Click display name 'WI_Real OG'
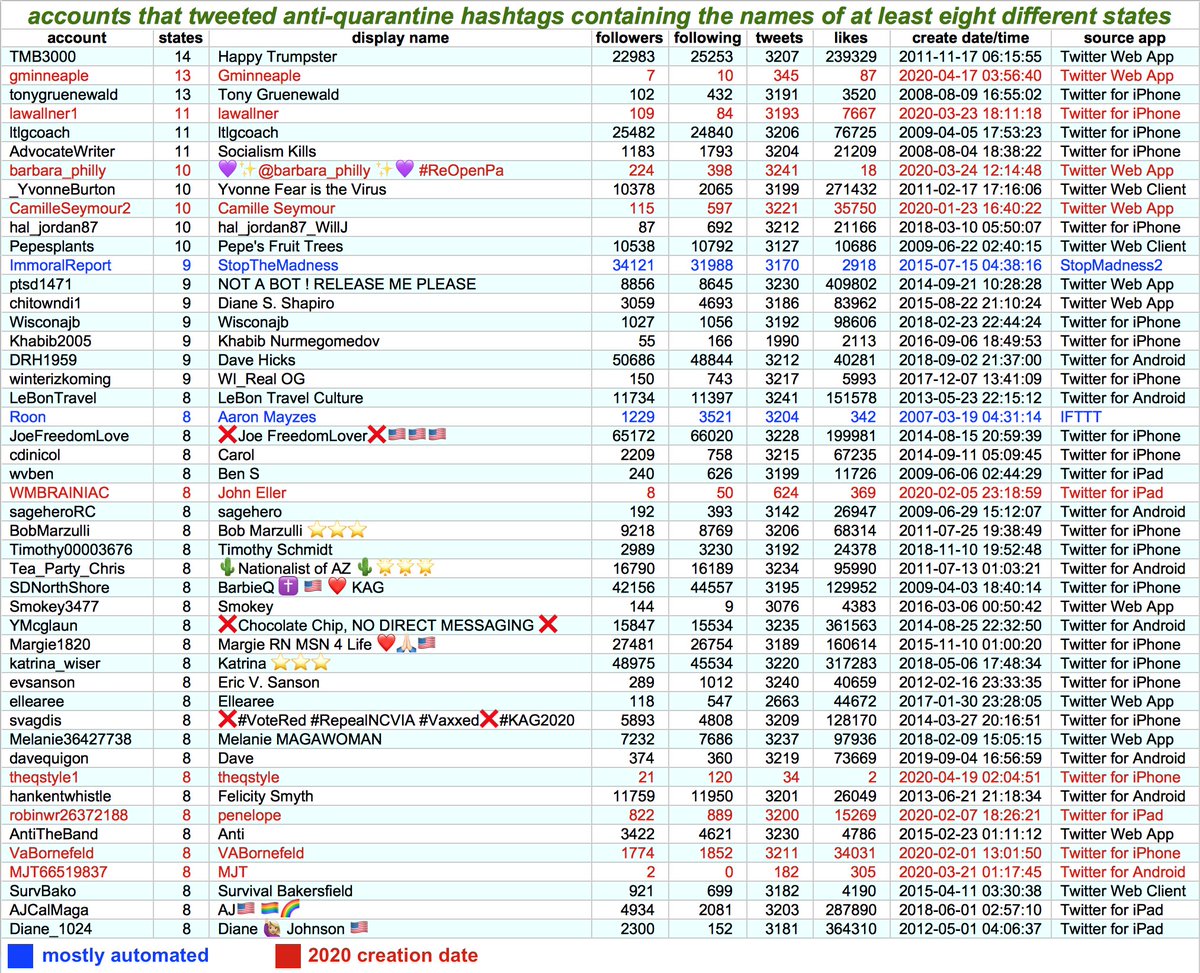The image size is (1200, 973). point(260,379)
